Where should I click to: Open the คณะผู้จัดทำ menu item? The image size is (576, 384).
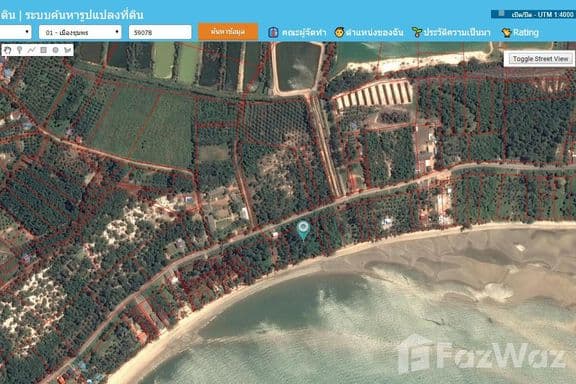tap(304, 32)
